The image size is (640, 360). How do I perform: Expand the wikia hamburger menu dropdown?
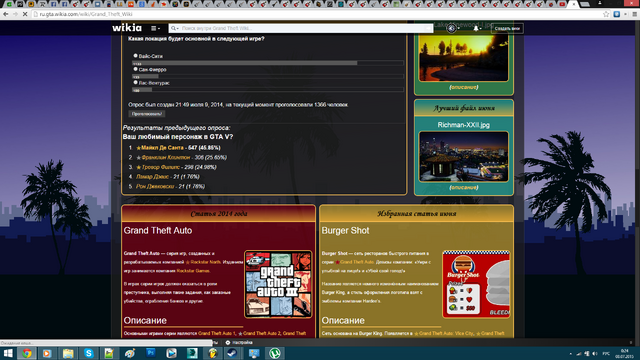pyautogui.click(x=155, y=28)
